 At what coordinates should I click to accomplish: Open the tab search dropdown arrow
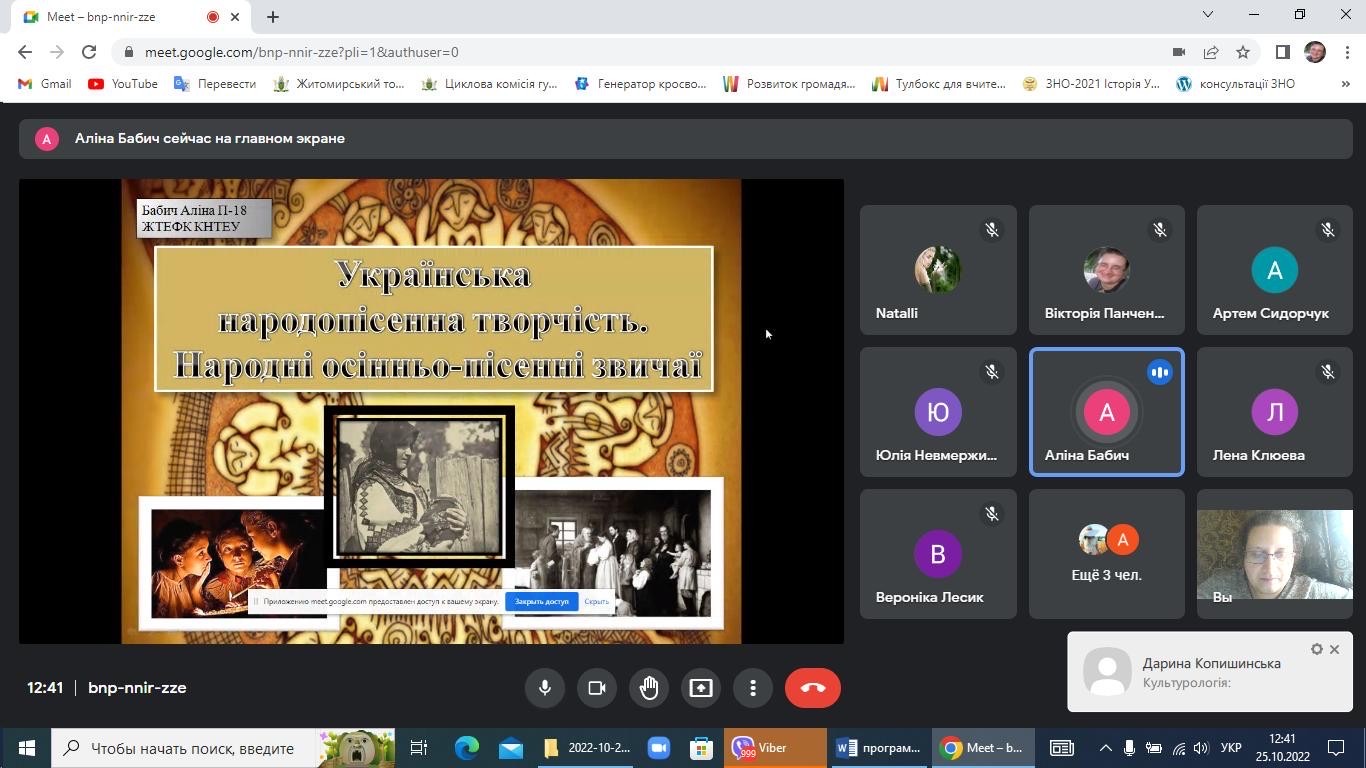(x=1208, y=14)
